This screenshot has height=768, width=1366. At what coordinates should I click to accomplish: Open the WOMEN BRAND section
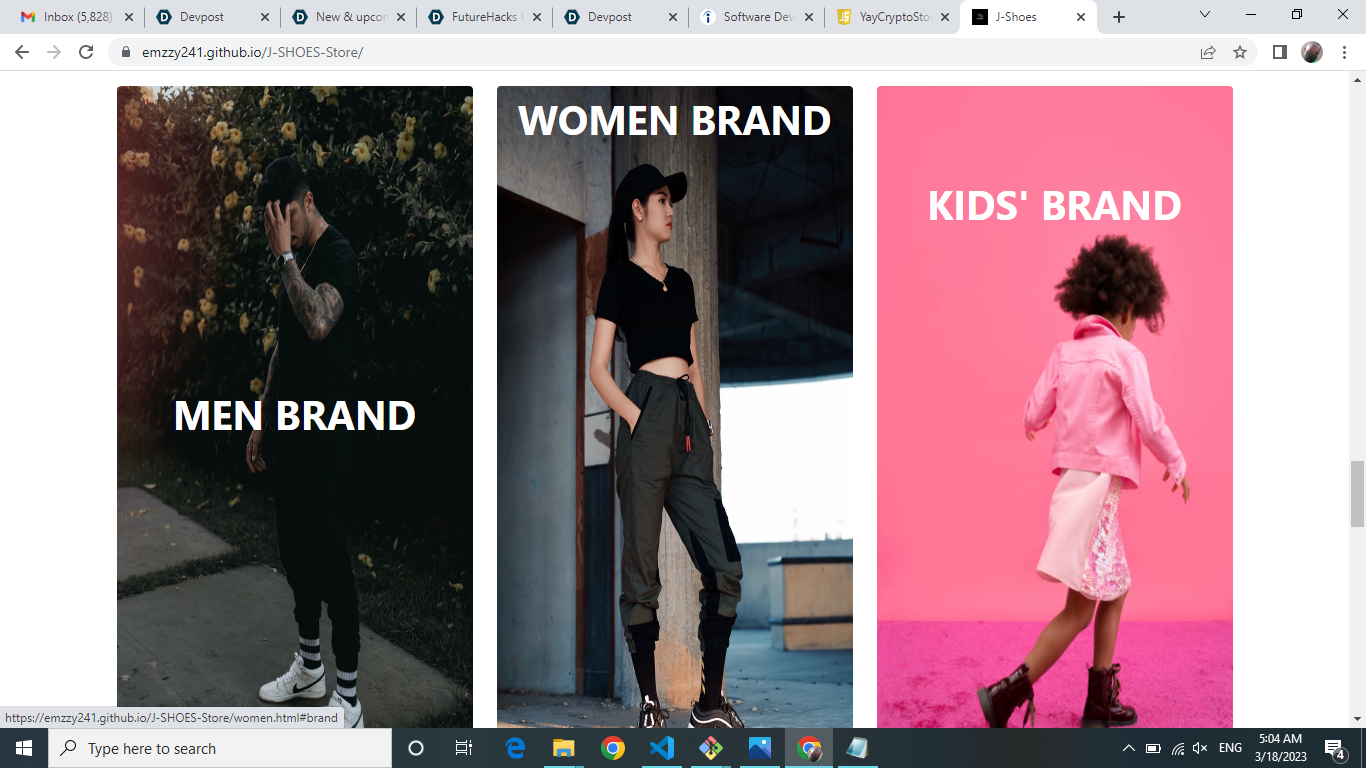coord(675,400)
